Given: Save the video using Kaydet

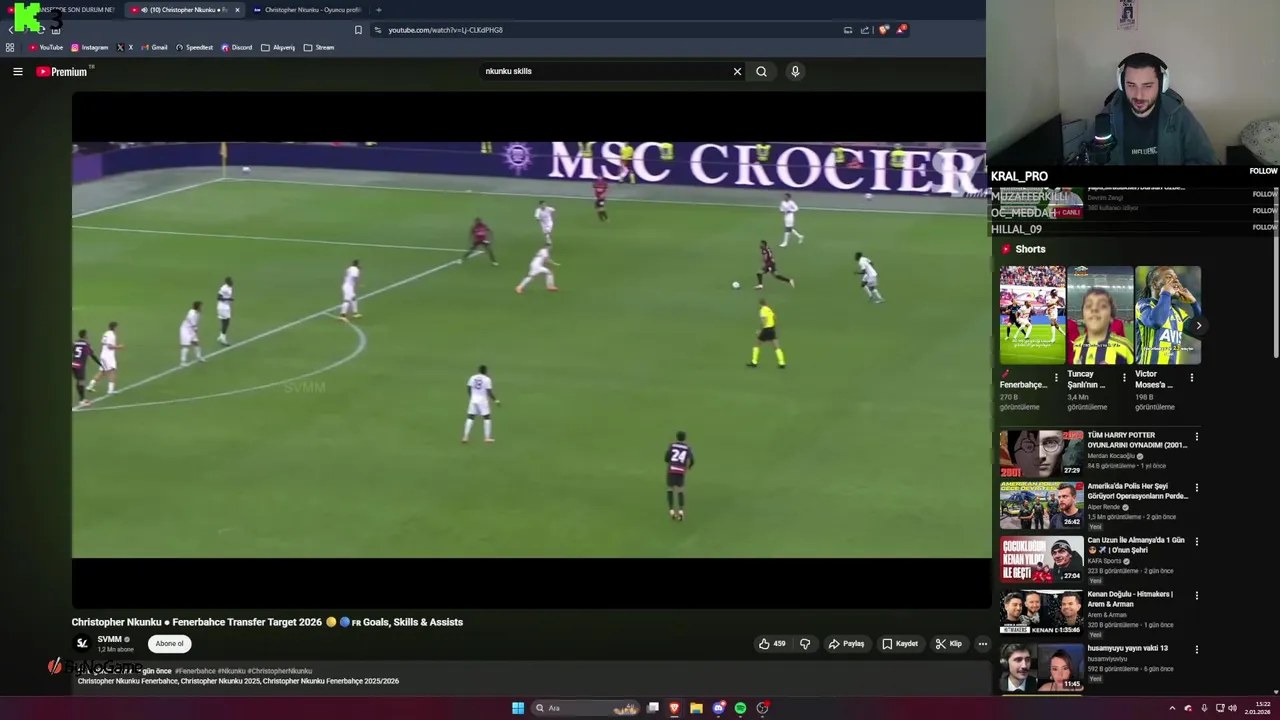Looking at the screenshot, I should 900,644.
